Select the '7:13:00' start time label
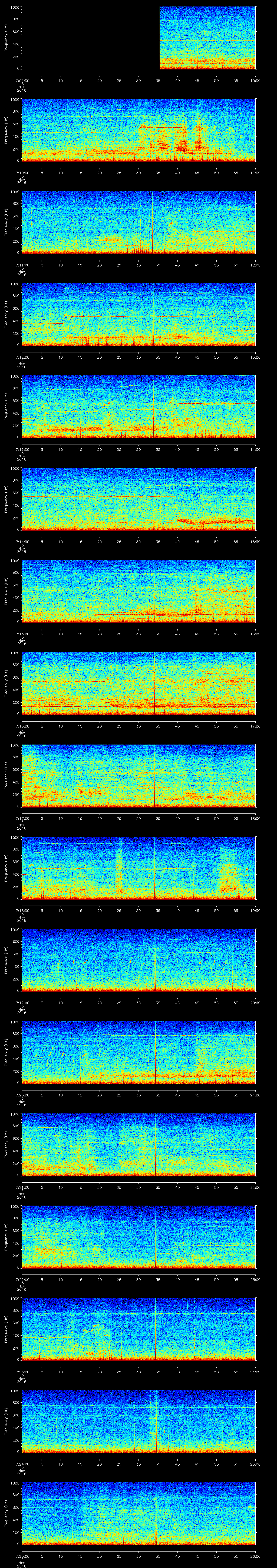The image size is (277, 1568). 22,449
